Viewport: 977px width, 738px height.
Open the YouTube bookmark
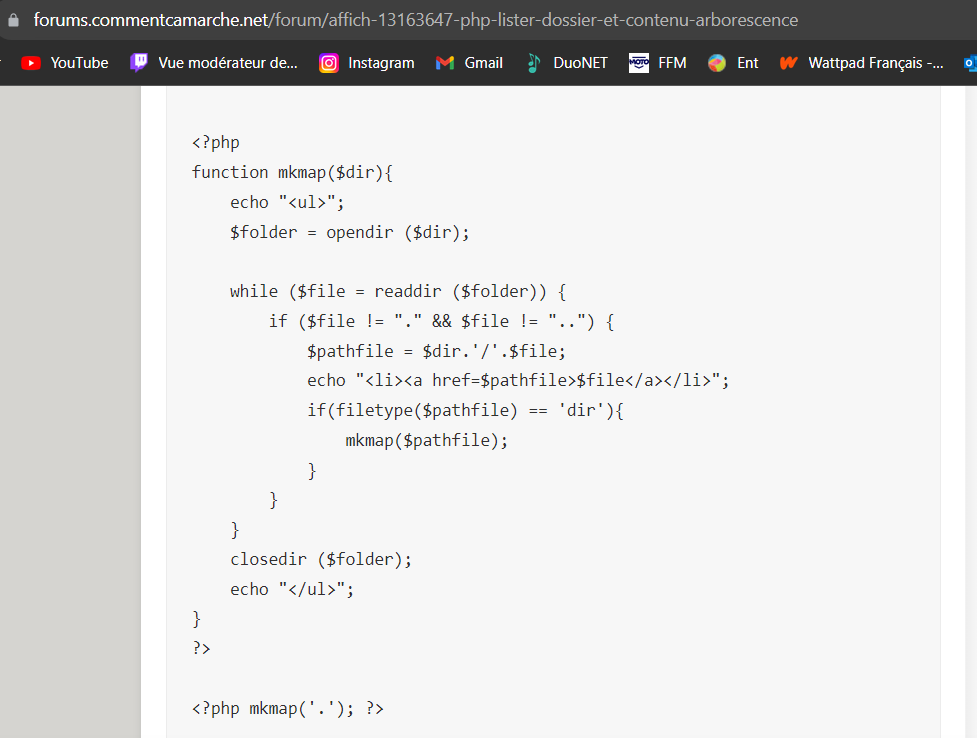(x=65, y=63)
